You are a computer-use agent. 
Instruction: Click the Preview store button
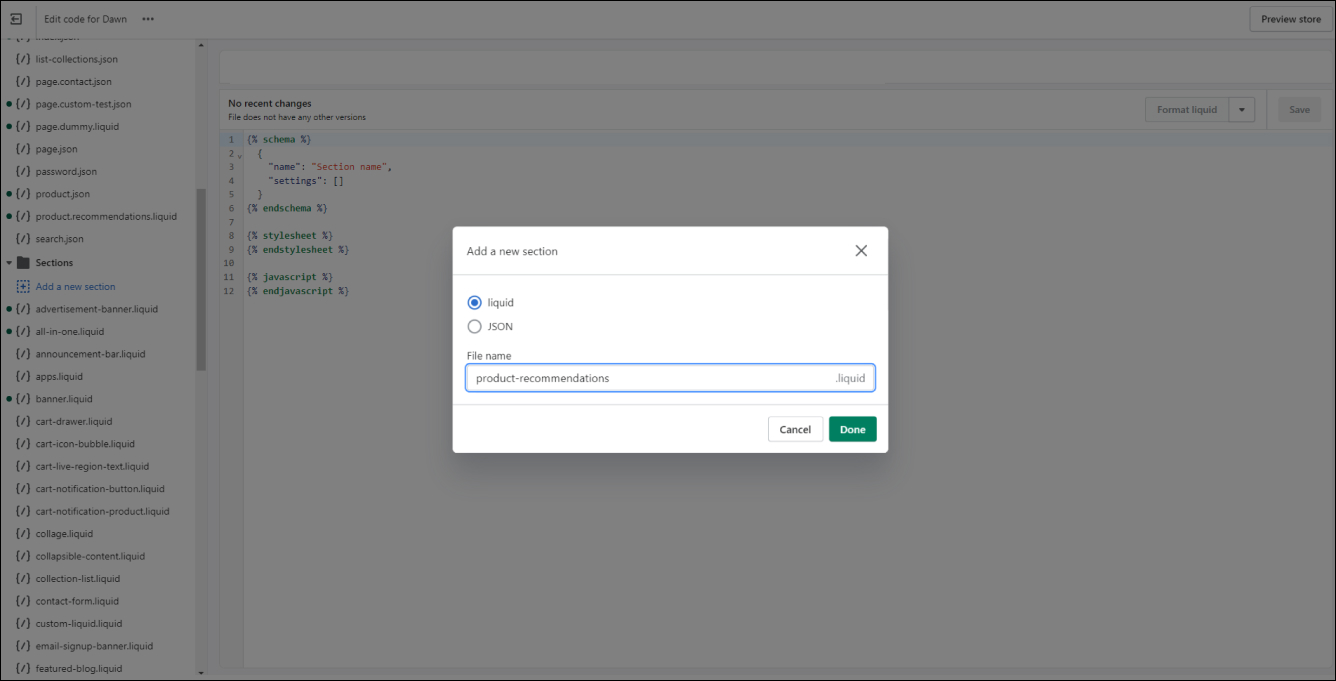tap(1291, 19)
